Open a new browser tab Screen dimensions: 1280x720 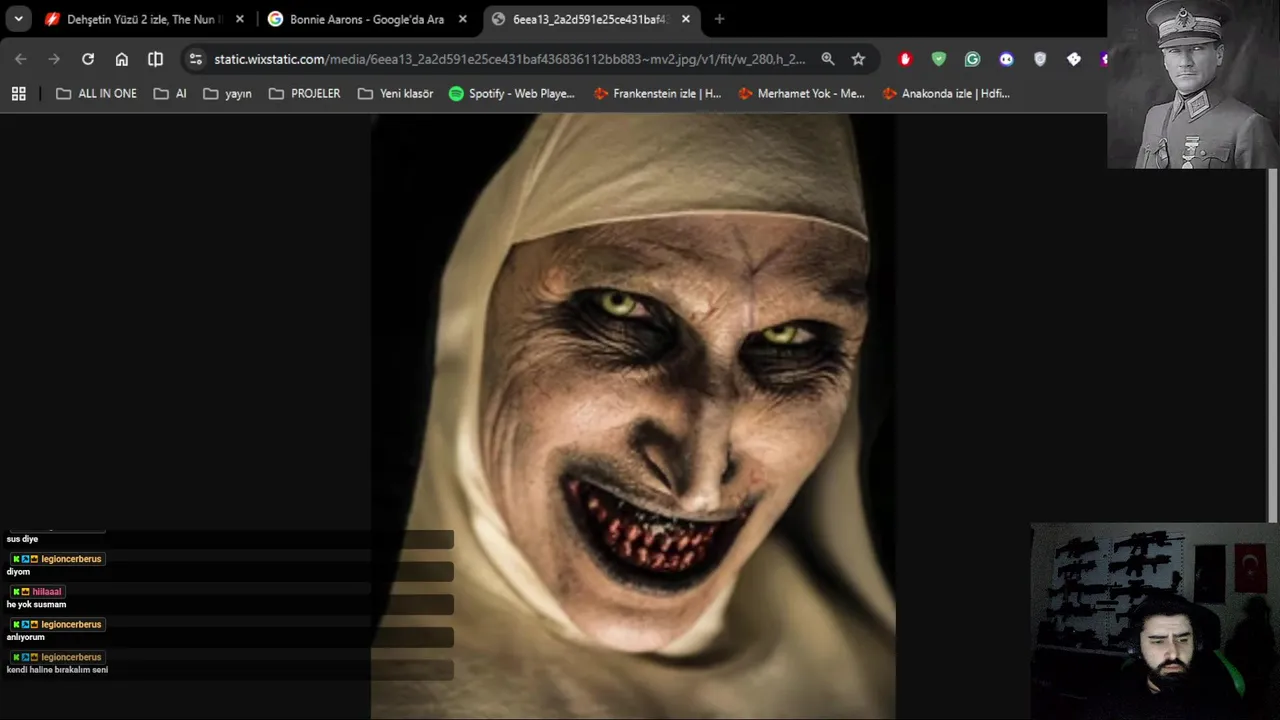pos(719,19)
